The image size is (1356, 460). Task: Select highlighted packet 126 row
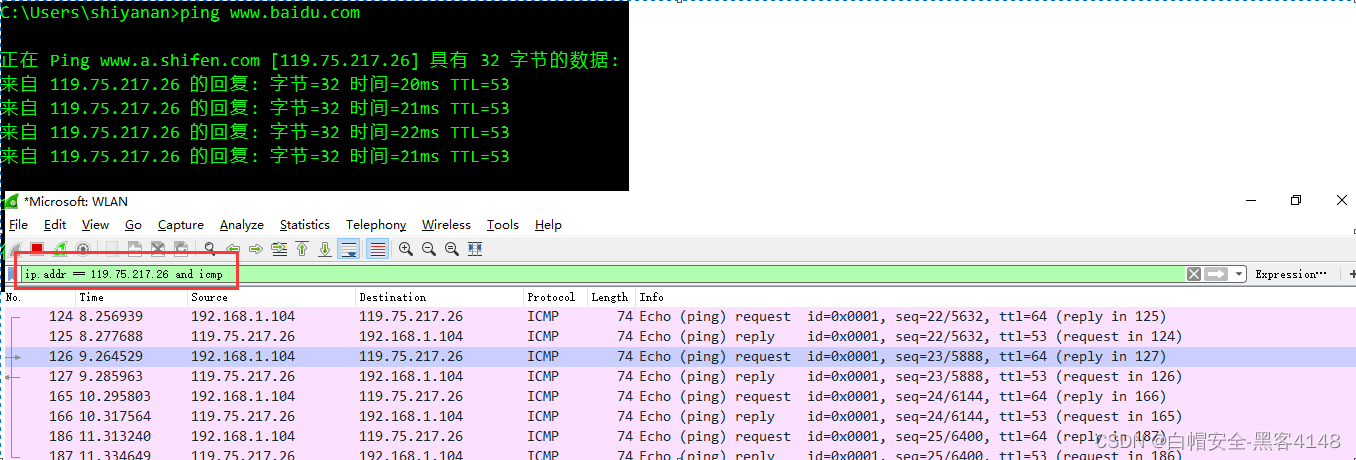(x=678, y=356)
